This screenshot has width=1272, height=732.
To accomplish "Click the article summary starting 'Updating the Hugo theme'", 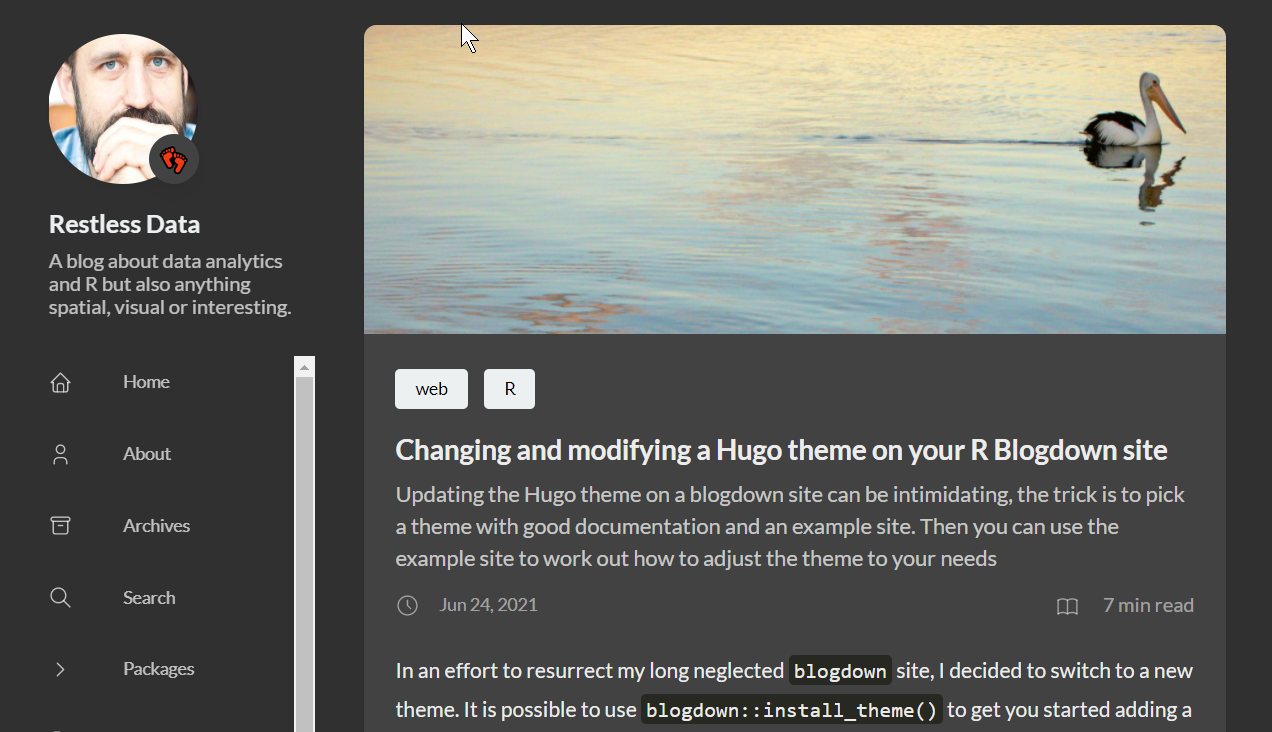I will tap(790, 526).
